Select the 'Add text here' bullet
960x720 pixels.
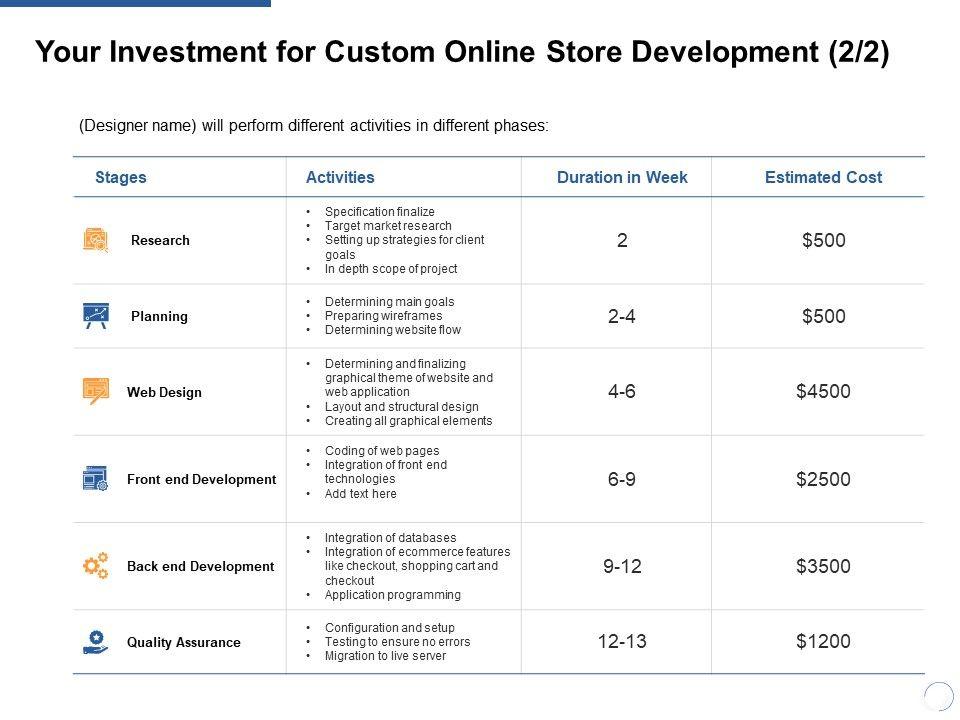pos(361,494)
